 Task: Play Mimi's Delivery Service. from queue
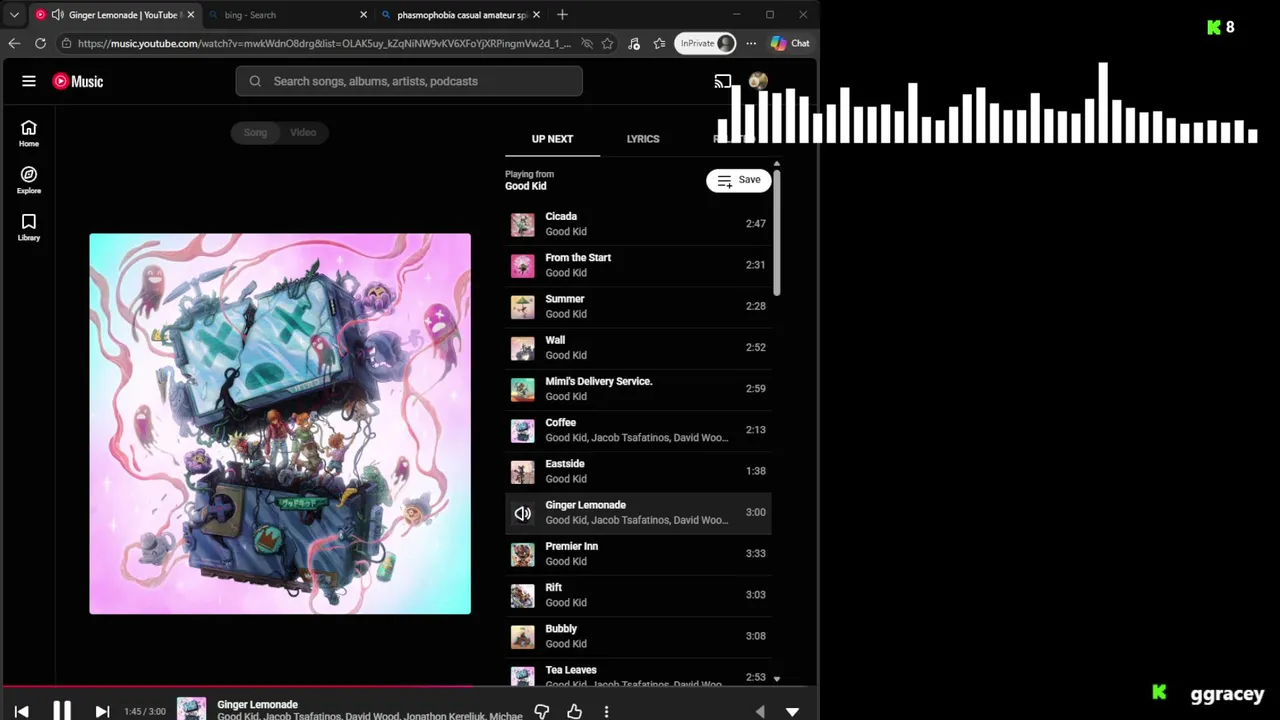pyautogui.click(x=638, y=389)
